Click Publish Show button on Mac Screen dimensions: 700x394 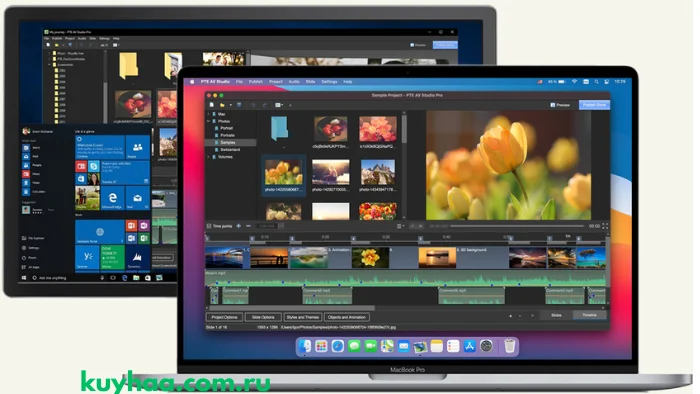(594, 105)
